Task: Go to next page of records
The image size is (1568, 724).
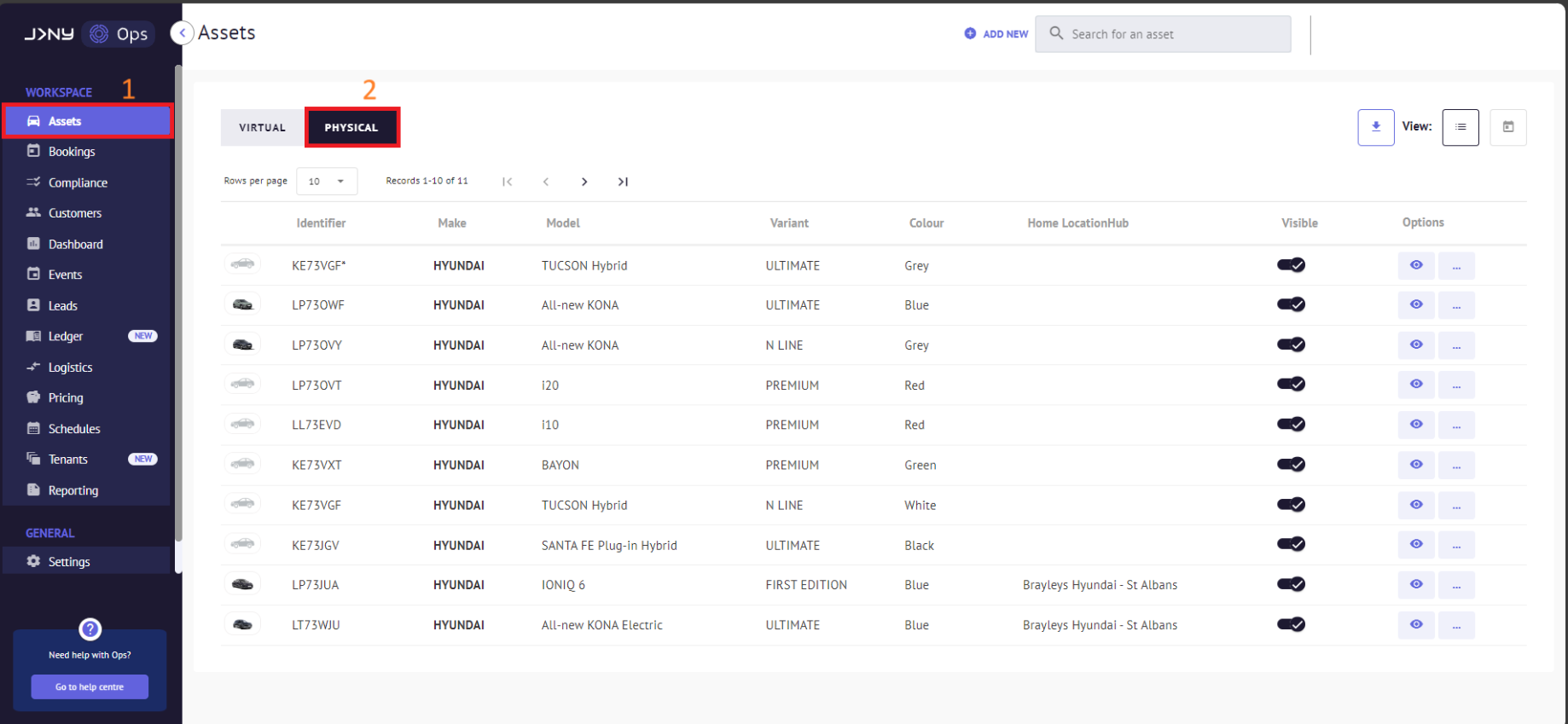Action: [584, 182]
